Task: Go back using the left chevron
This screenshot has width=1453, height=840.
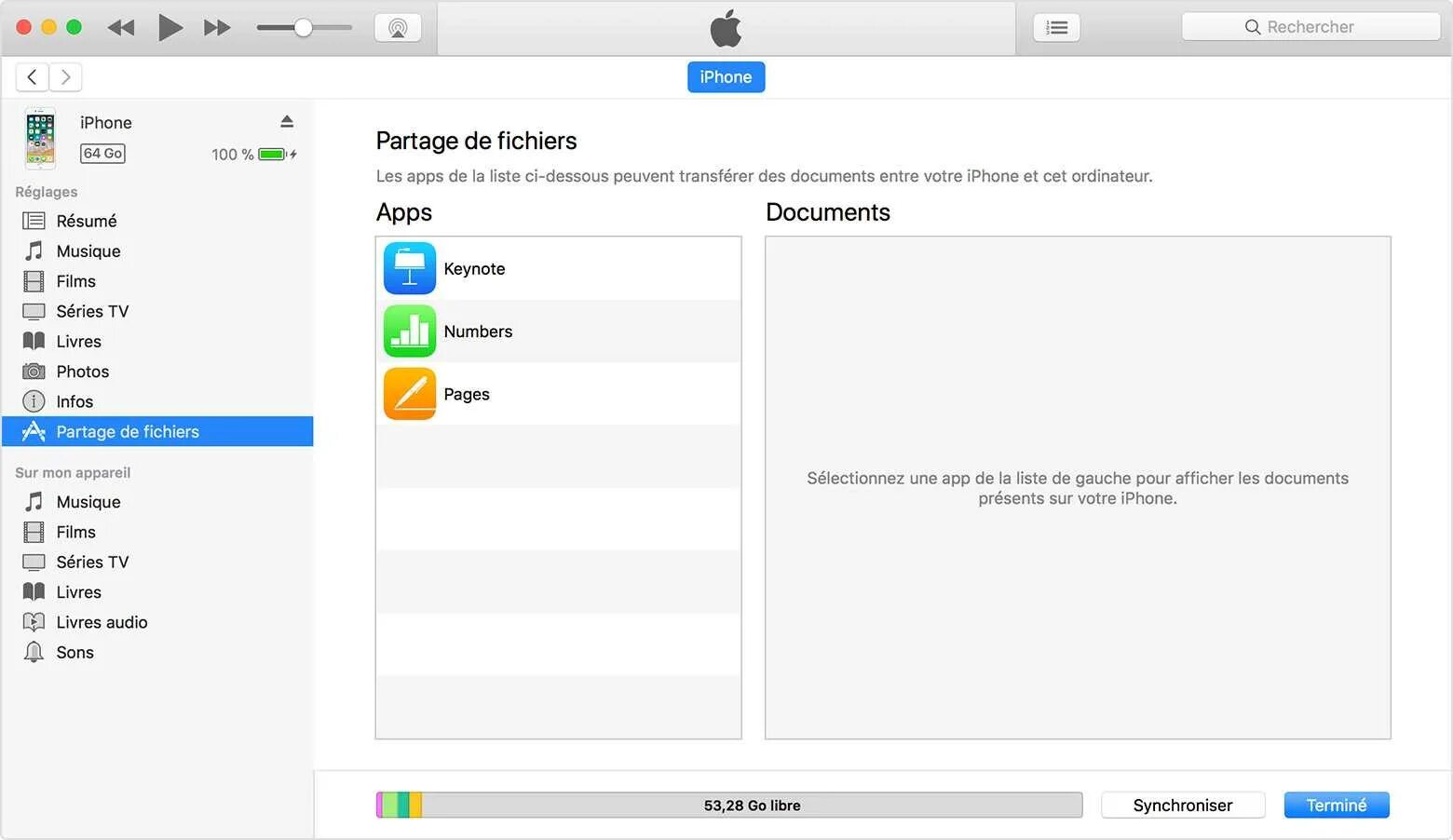Action: coord(33,77)
